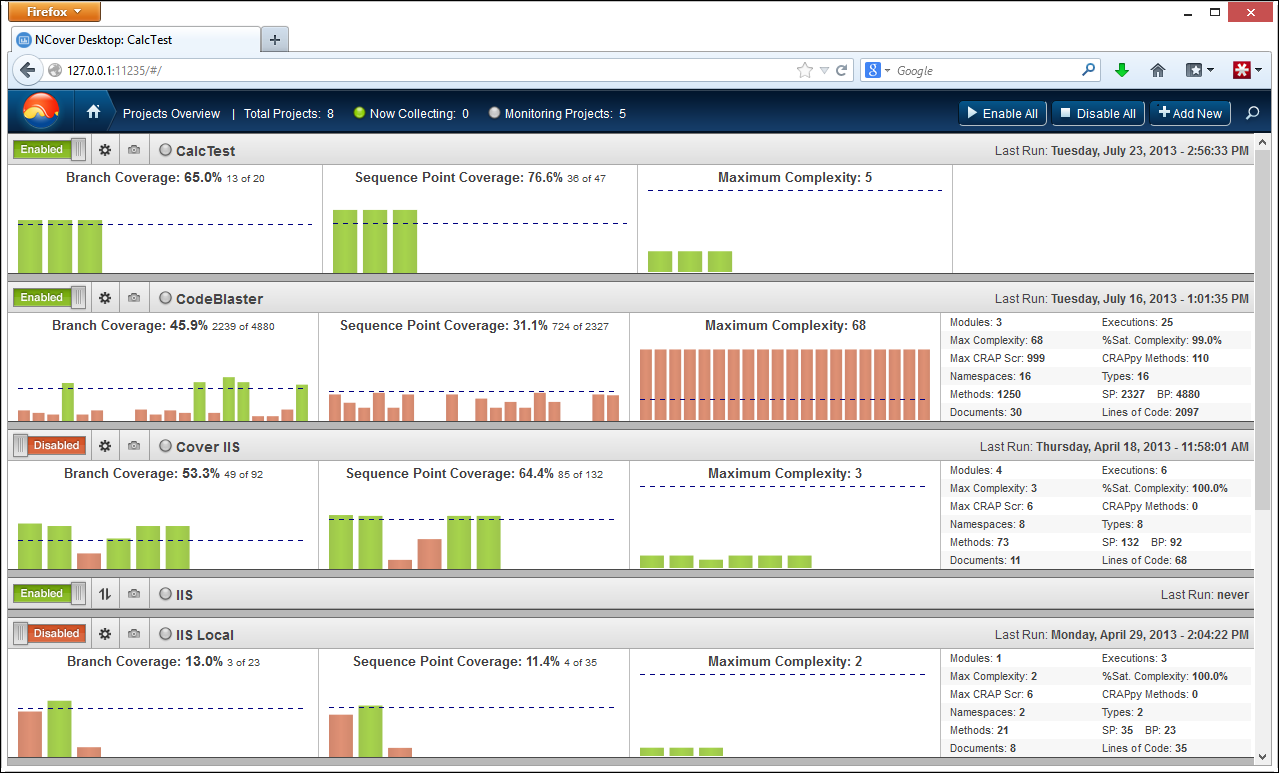The height and width of the screenshot is (773, 1279).
Task: Click Enable All button
Action: pyautogui.click(x=1003, y=113)
